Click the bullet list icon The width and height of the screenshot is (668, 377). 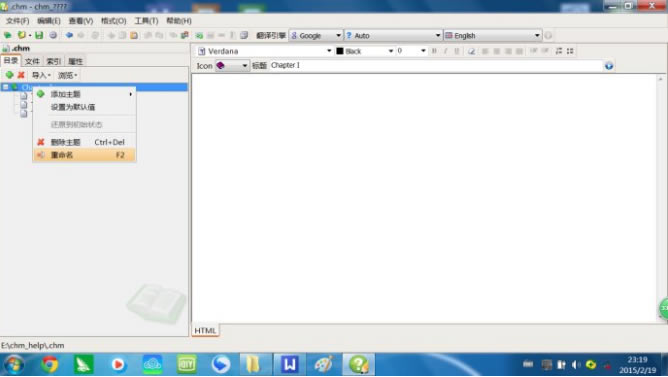(570, 51)
